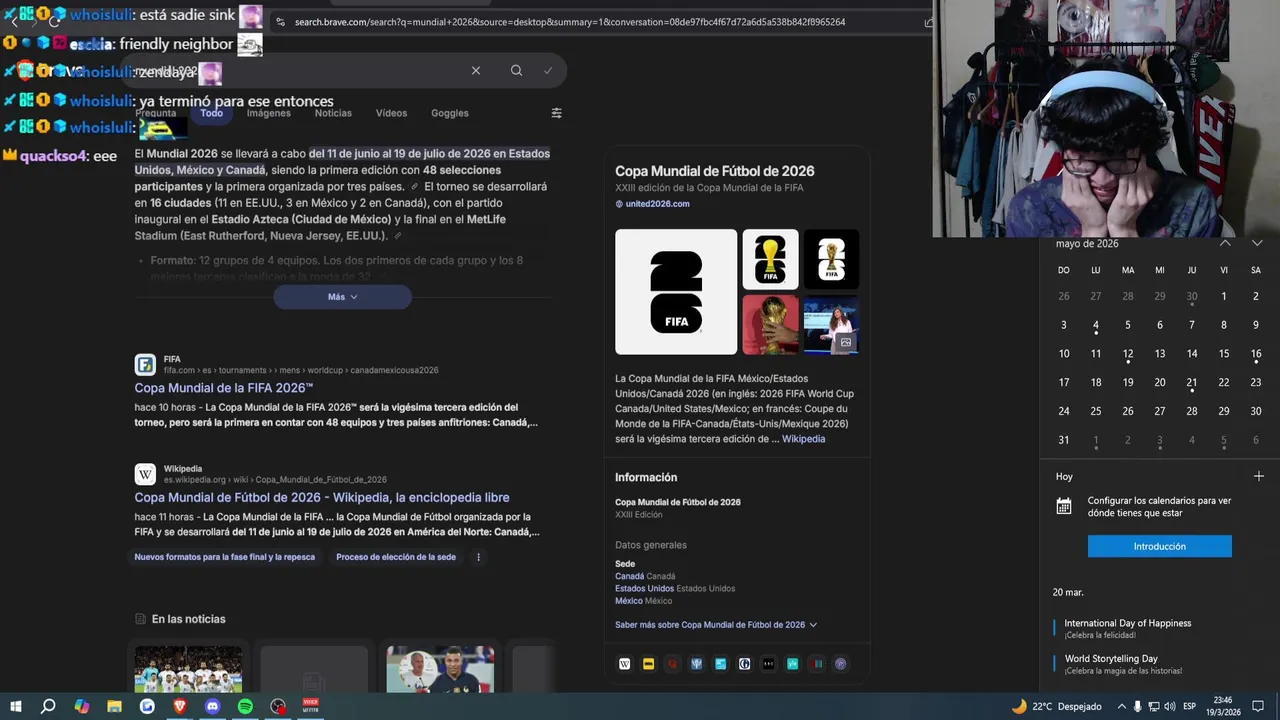
Task: Select day 21 in the calendar
Action: tap(1192, 383)
